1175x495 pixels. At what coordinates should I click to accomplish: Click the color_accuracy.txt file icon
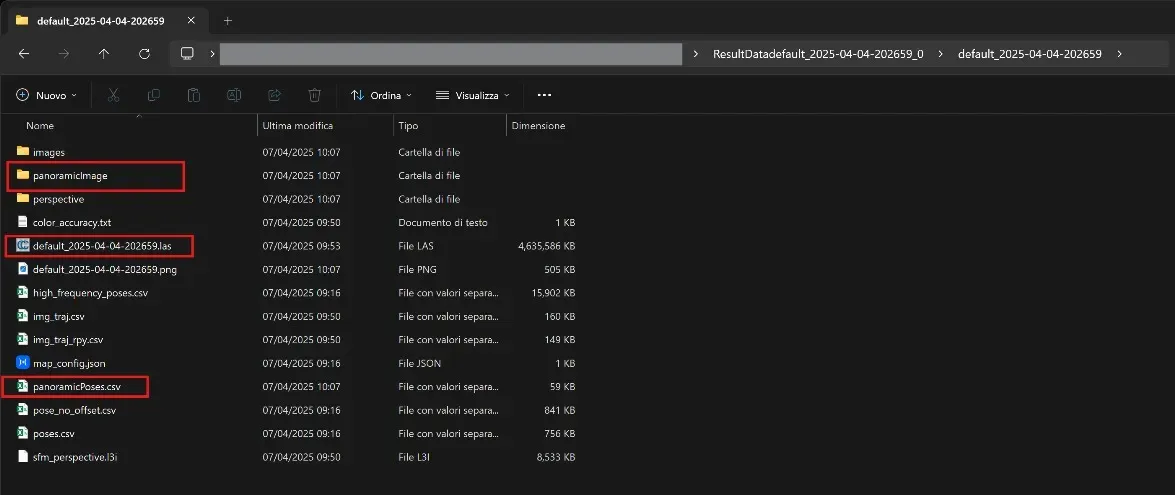pos(22,222)
